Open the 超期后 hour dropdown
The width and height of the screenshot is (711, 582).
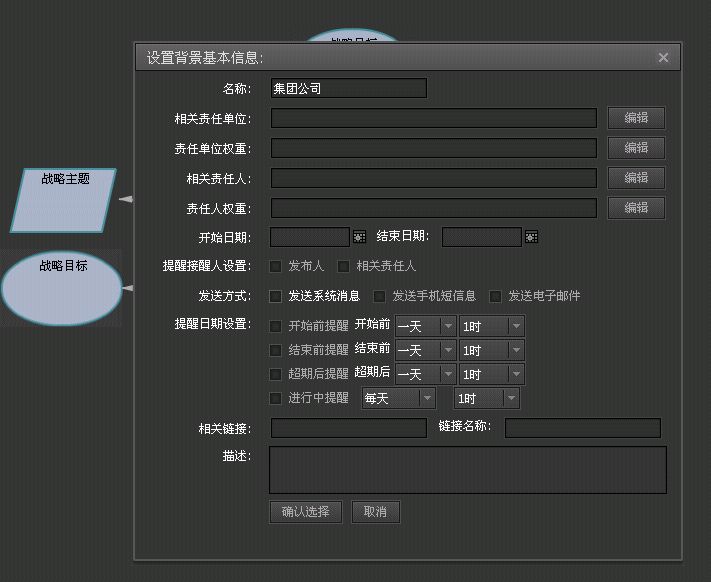(492, 374)
